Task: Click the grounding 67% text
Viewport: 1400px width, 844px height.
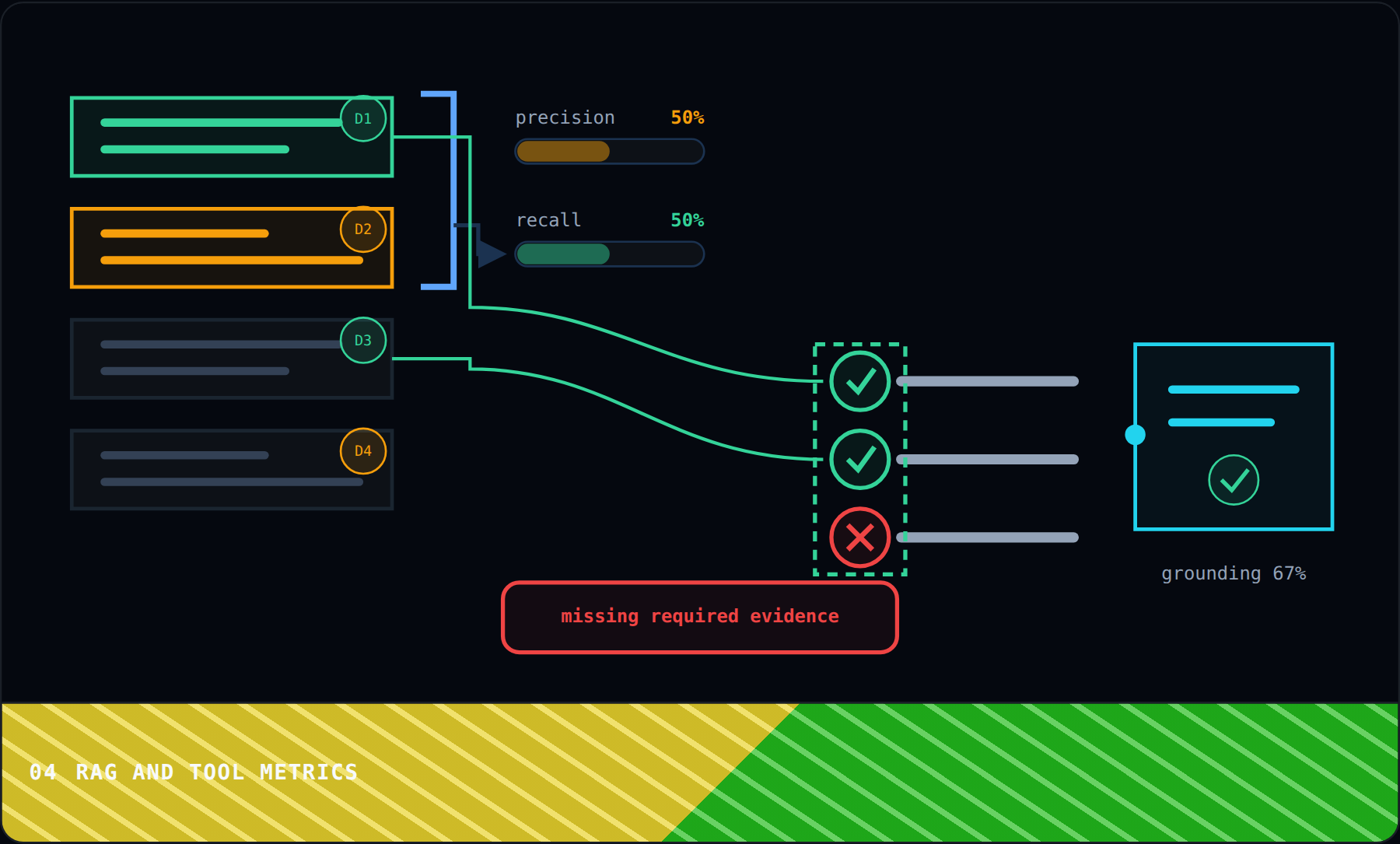Action: (1234, 573)
